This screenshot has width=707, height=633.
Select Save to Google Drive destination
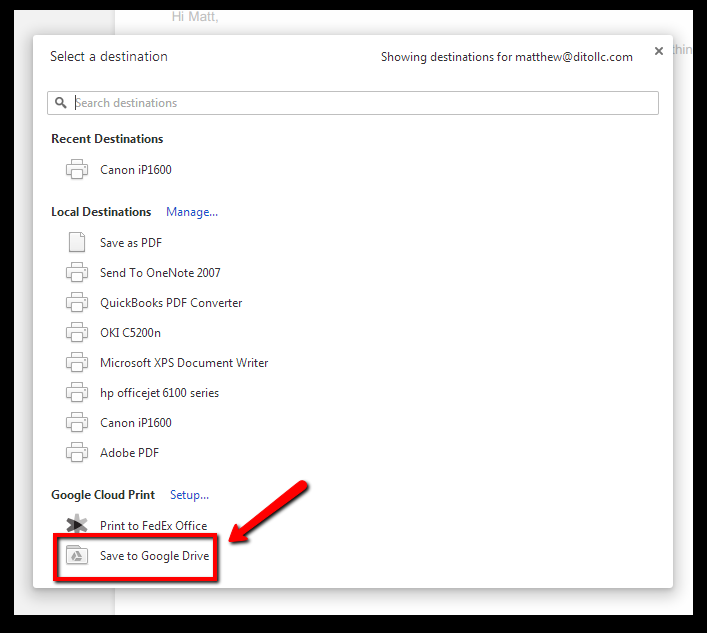pos(154,555)
